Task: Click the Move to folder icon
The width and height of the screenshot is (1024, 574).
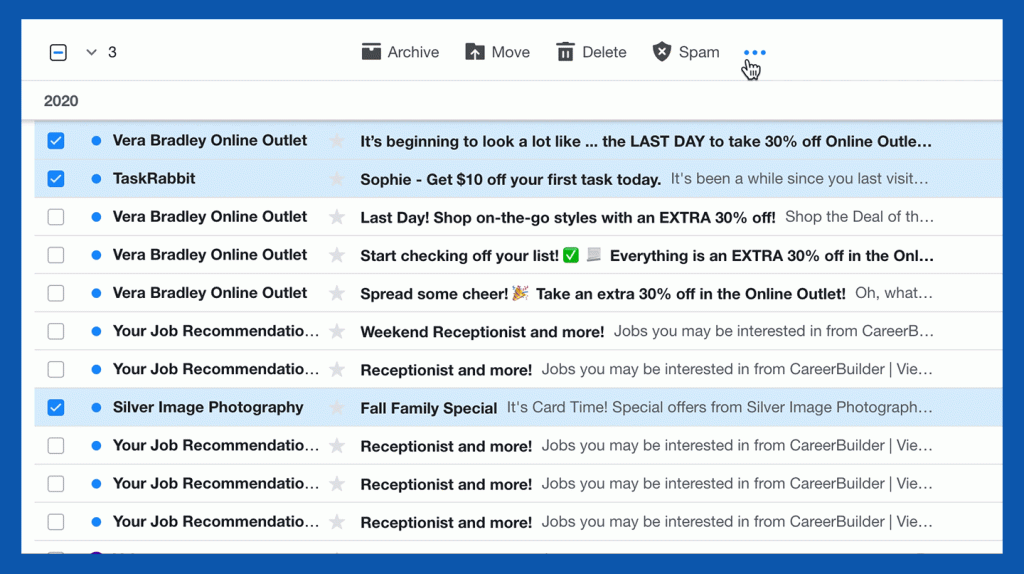Action: (x=475, y=52)
